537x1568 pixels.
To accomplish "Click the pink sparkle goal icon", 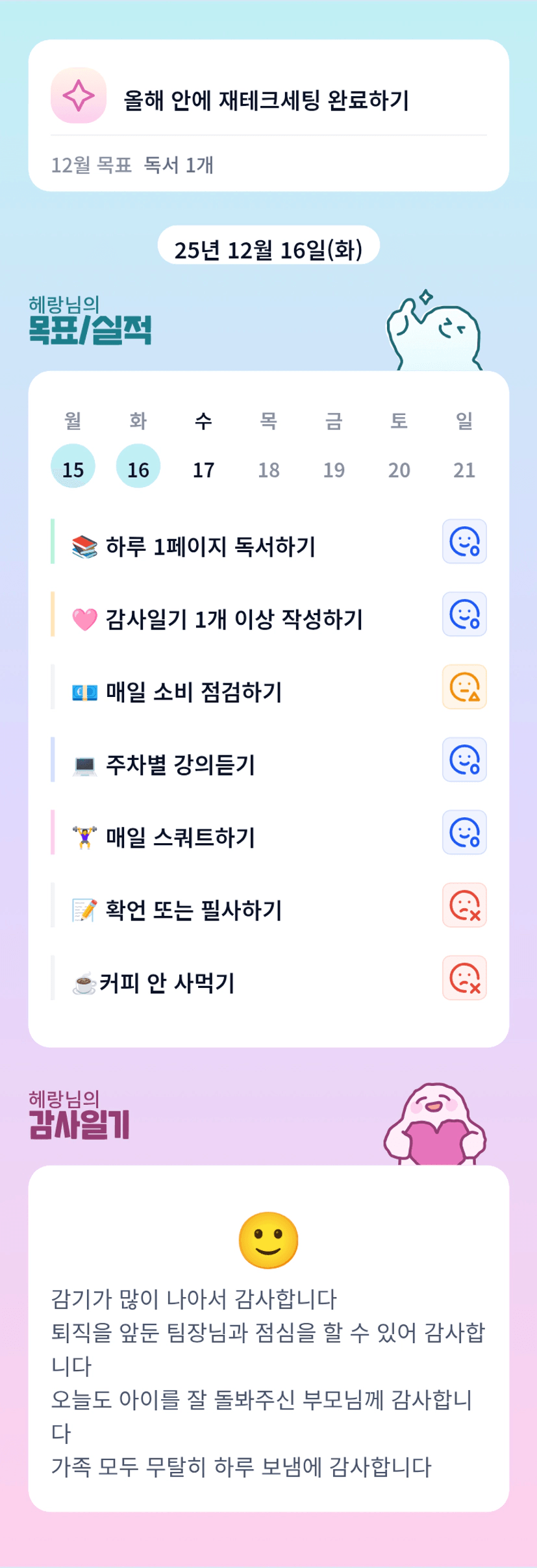I will pos(79,95).
